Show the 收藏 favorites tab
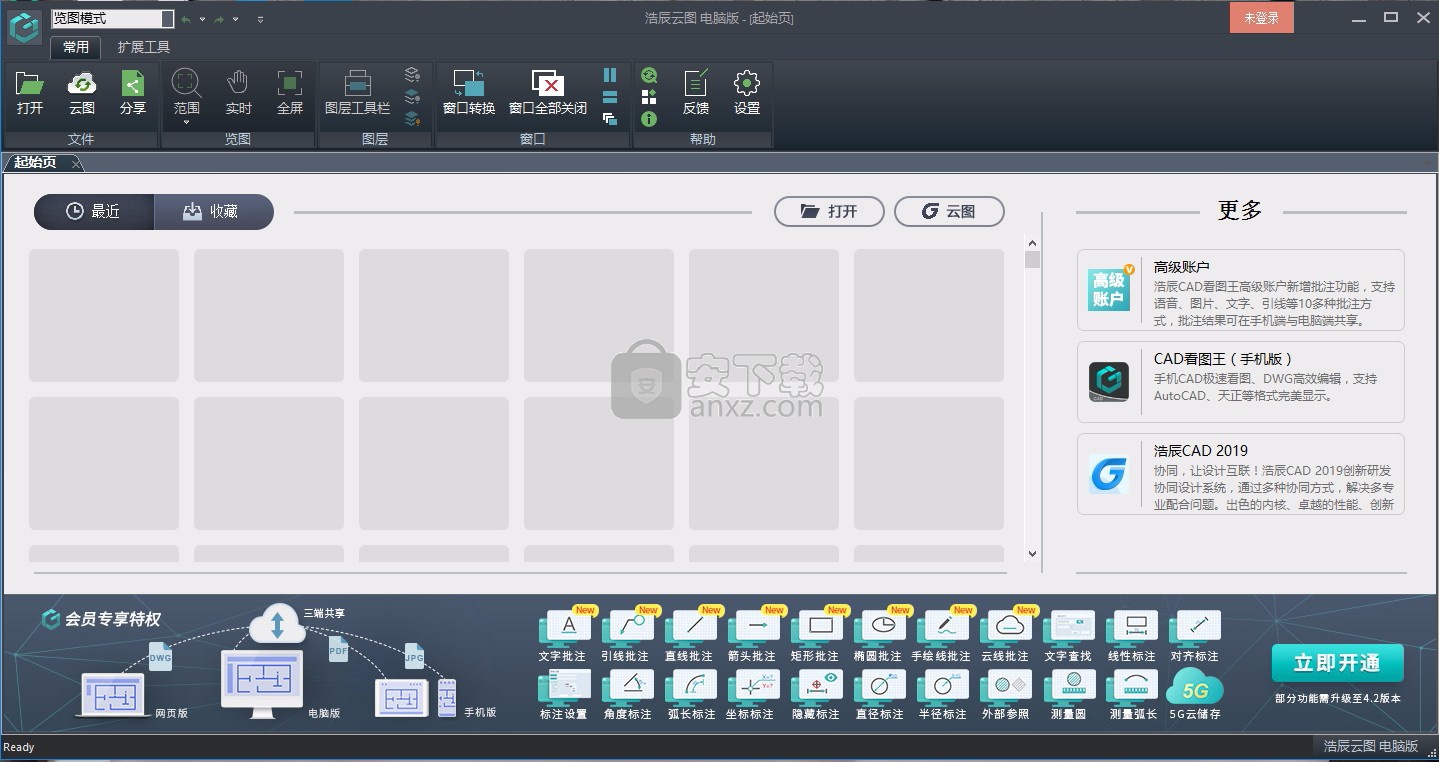The width and height of the screenshot is (1439, 762). pos(213,211)
